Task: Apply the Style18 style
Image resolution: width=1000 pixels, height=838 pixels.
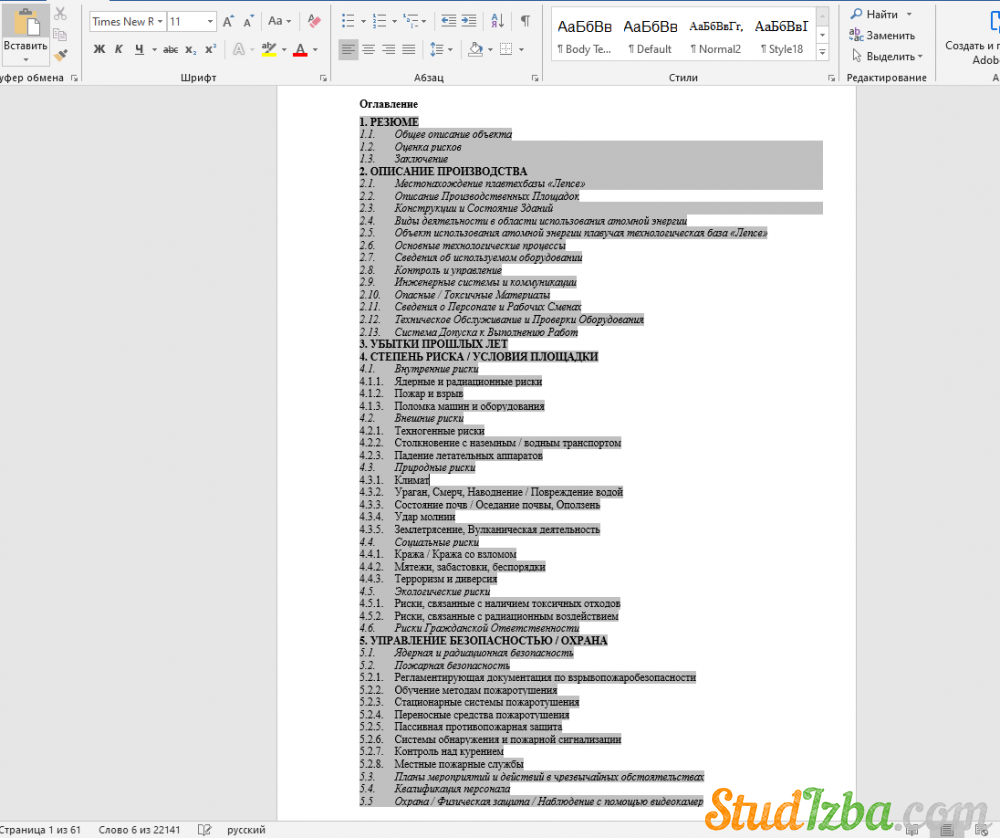Action: (781, 35)
